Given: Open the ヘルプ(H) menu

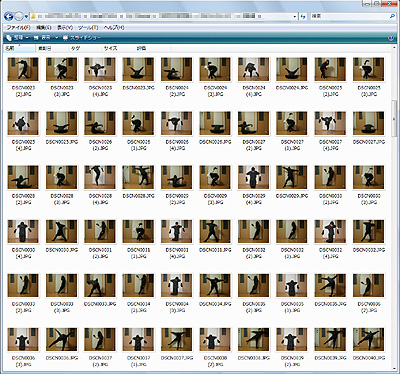Looking at the screenshot, I should (x=114, y=28).
